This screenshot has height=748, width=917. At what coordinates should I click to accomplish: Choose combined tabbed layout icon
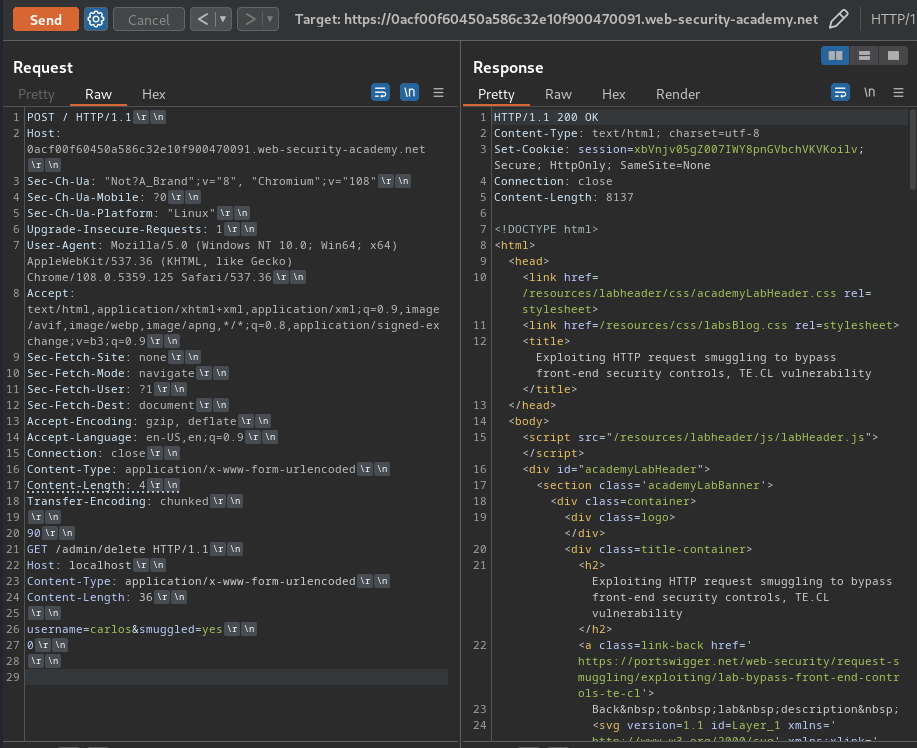[x=893, y=56]
